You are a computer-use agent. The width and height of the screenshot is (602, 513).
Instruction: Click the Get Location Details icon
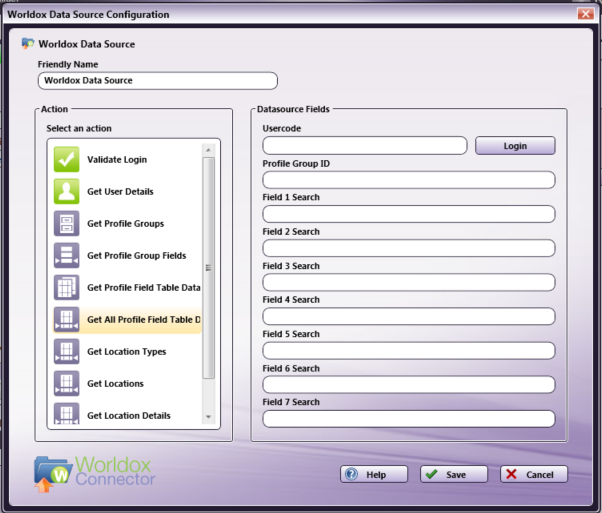(66, 414)
